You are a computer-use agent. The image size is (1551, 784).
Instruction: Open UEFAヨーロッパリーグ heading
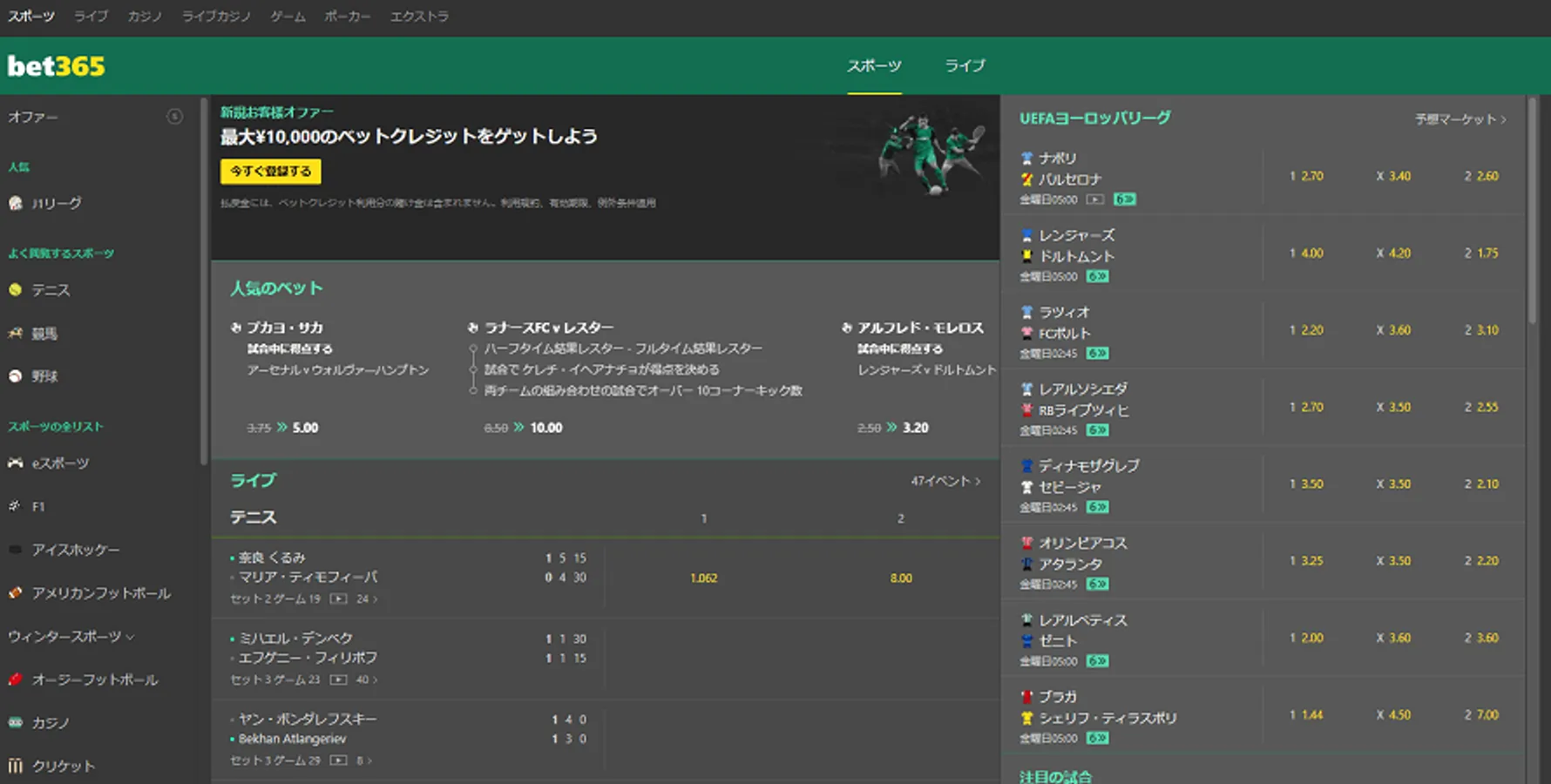tap(1095, 118)
